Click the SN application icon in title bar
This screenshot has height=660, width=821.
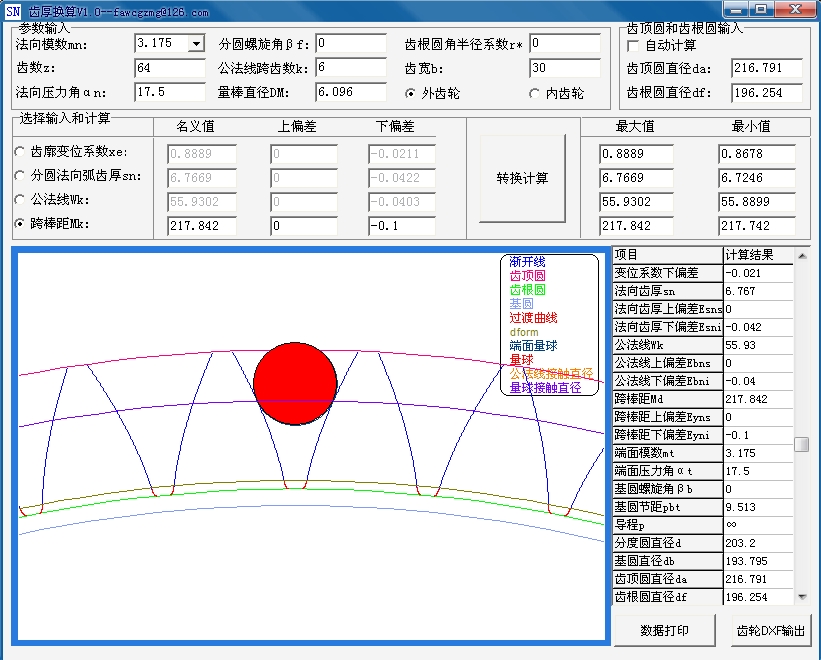[13, 11]
